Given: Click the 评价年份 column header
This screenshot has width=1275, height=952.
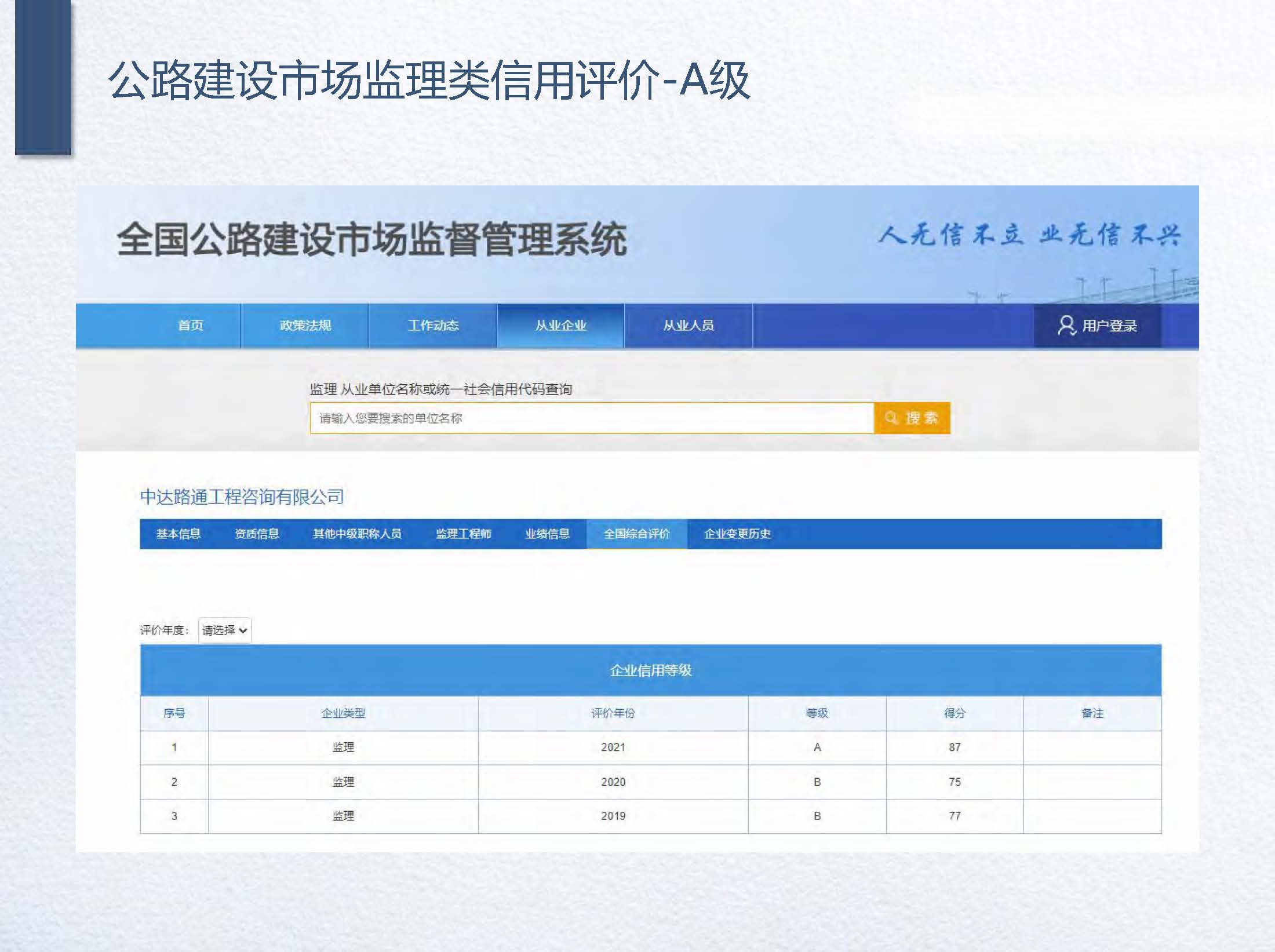Looking at the screenshot, I should click(613, 713).
